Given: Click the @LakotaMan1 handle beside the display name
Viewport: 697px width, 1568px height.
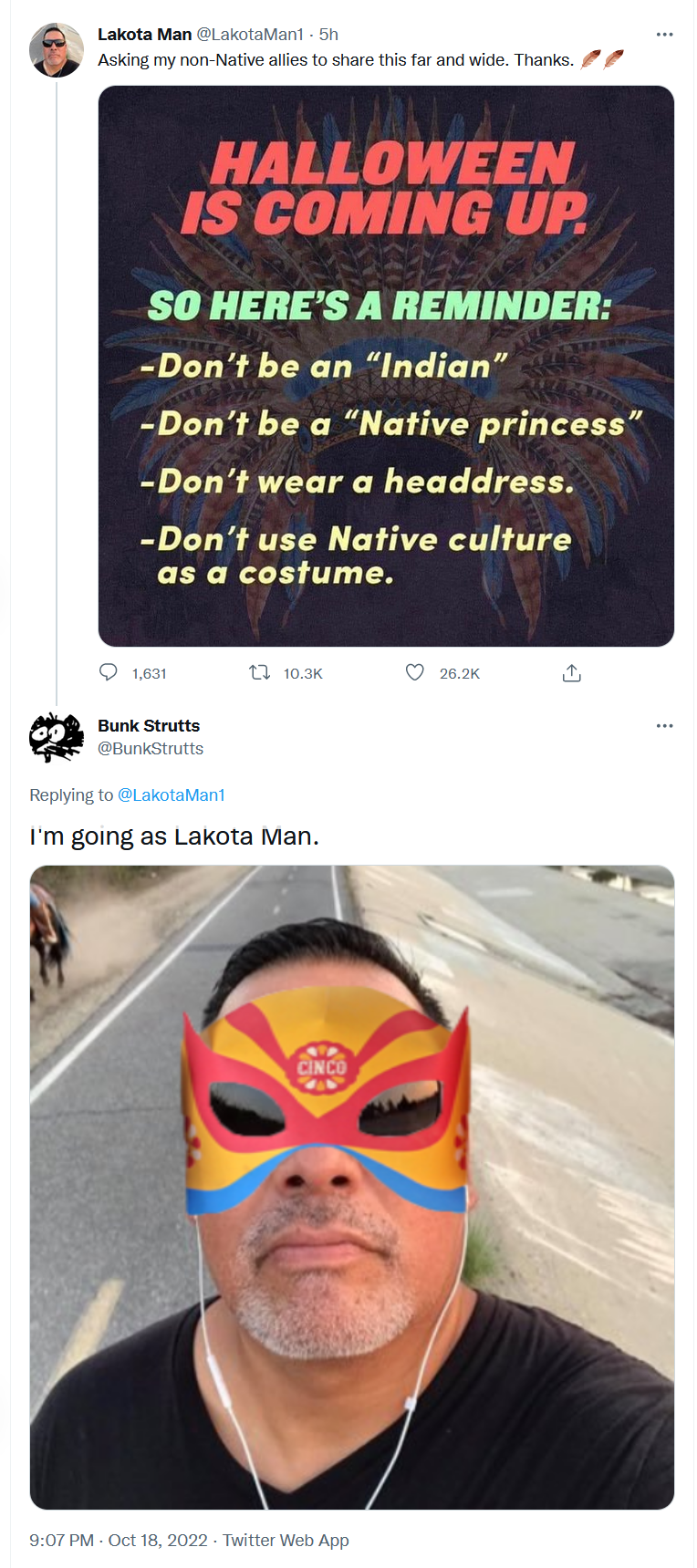Looking at the screenshot, I should click(250, 35).
